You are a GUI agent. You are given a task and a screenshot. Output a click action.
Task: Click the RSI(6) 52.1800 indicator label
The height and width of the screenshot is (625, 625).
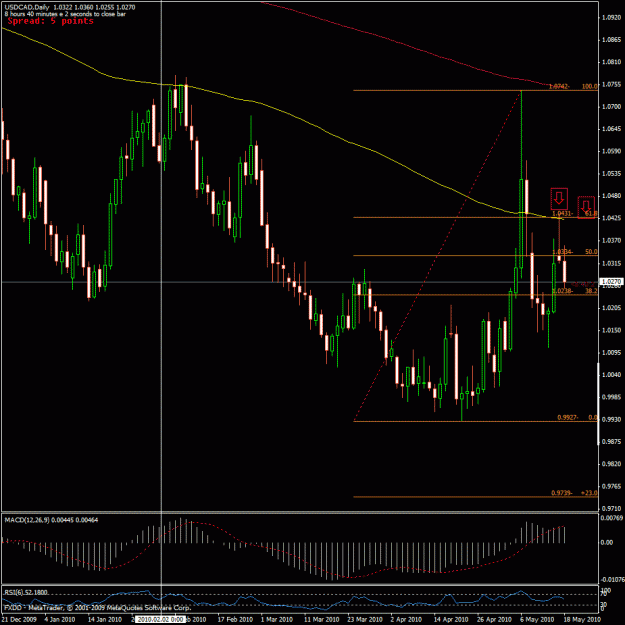click(x=26, y=592)
